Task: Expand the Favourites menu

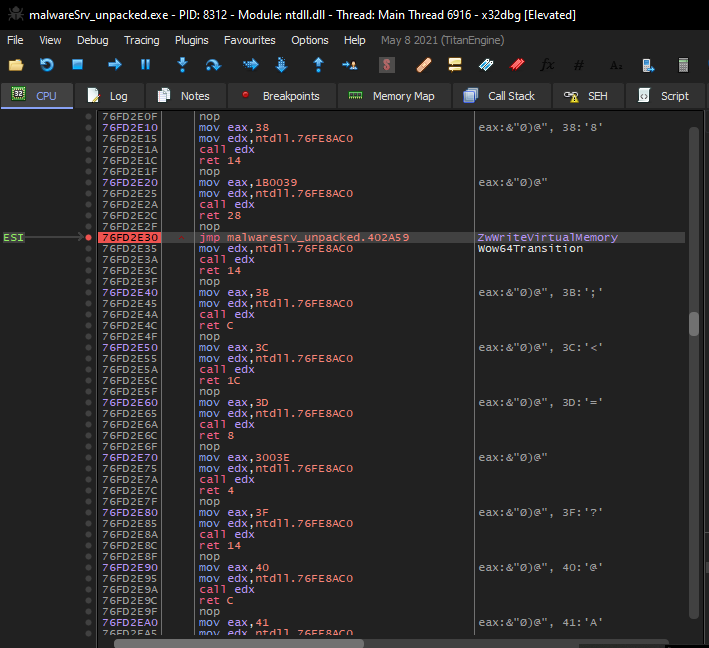Action: [x=250, y=40]
